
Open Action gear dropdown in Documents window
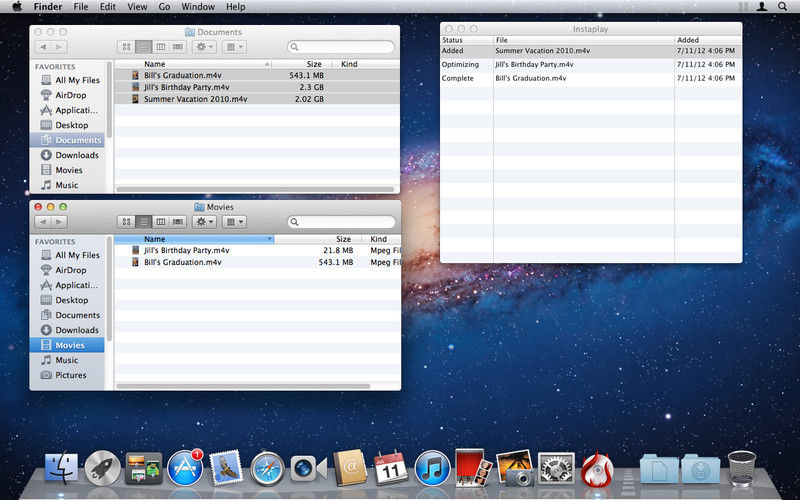[x=205, y=47]
